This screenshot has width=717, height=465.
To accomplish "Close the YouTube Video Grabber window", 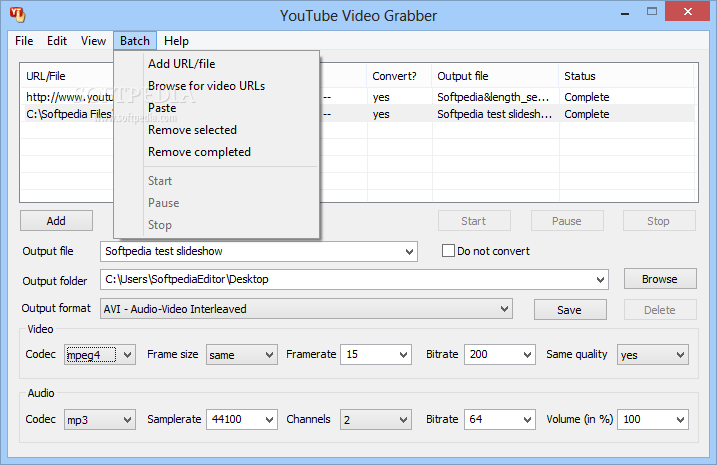I will click(x=687, y=11).
